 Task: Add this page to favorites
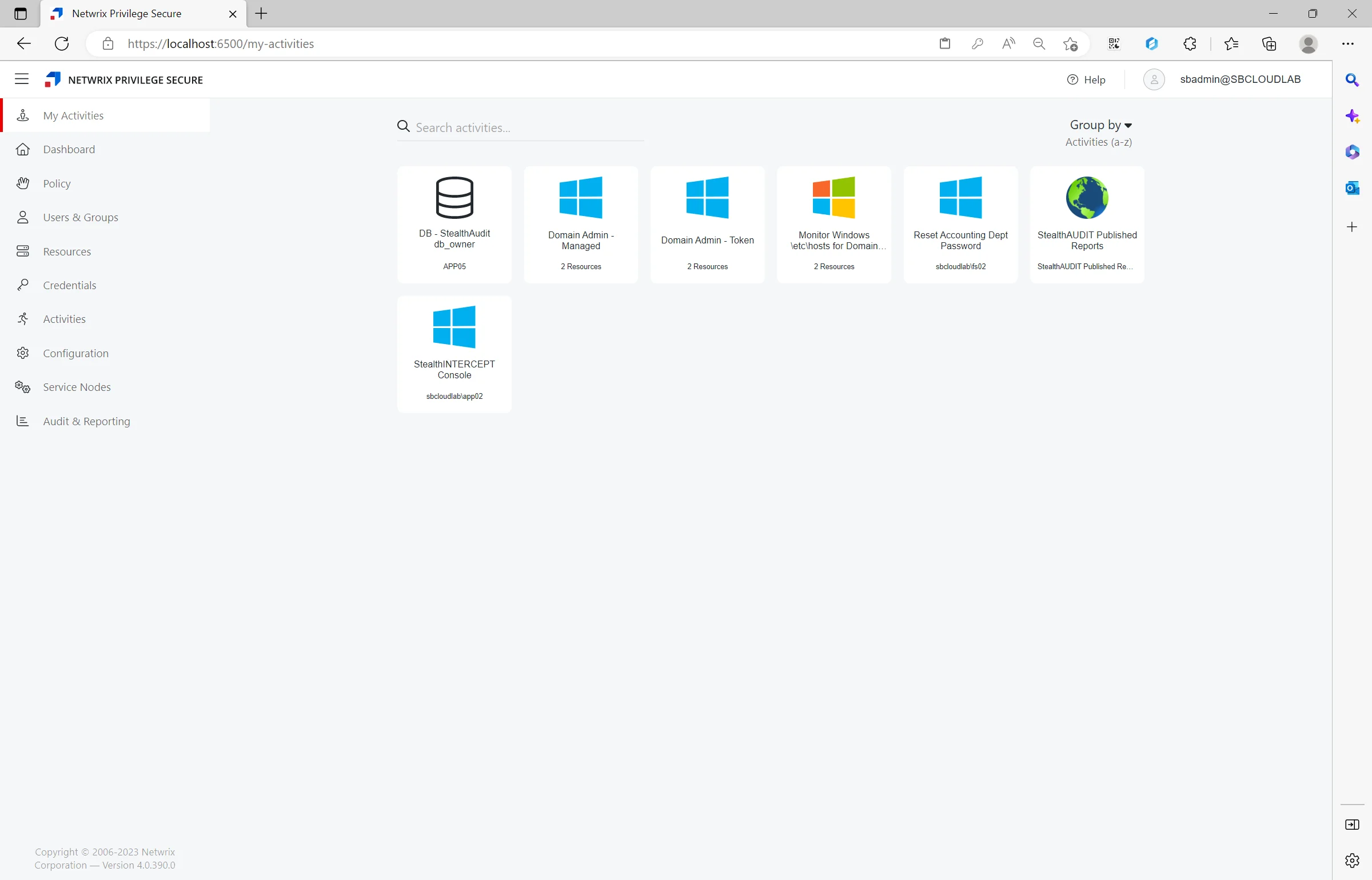point(1070,44)
